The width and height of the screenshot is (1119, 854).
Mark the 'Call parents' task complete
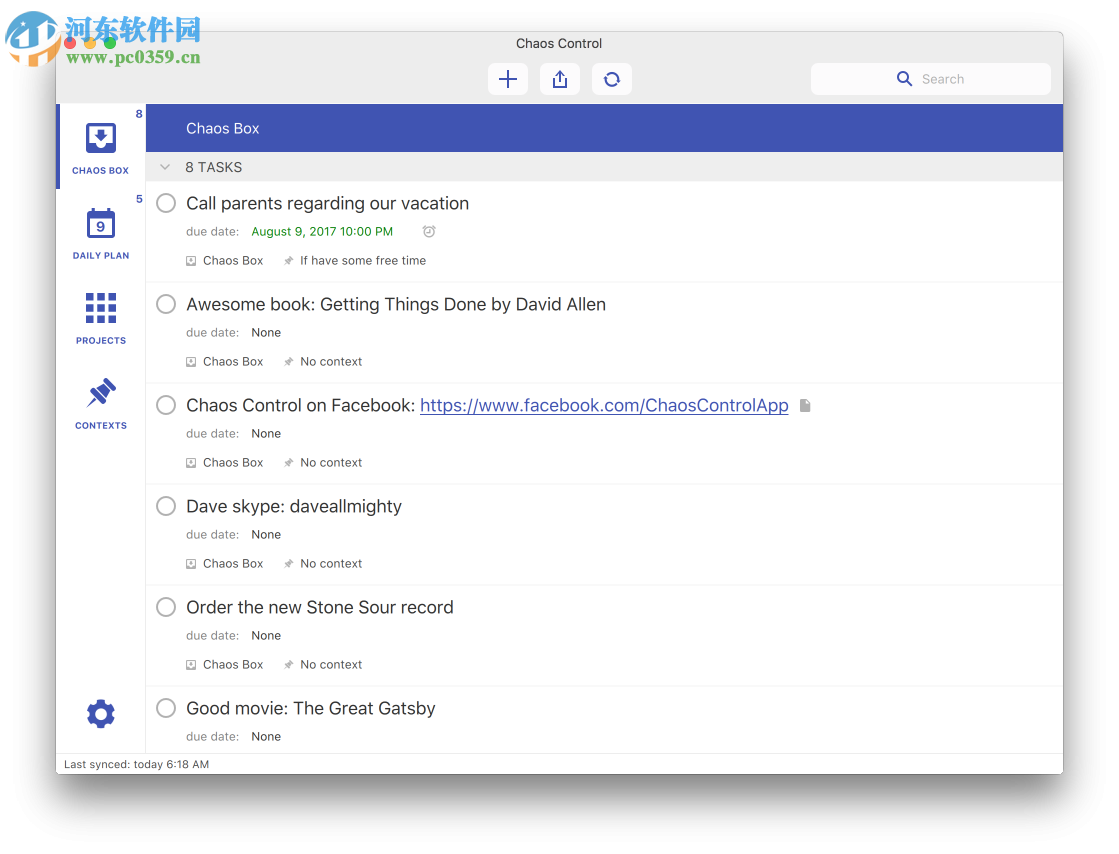tap(166, 203)
